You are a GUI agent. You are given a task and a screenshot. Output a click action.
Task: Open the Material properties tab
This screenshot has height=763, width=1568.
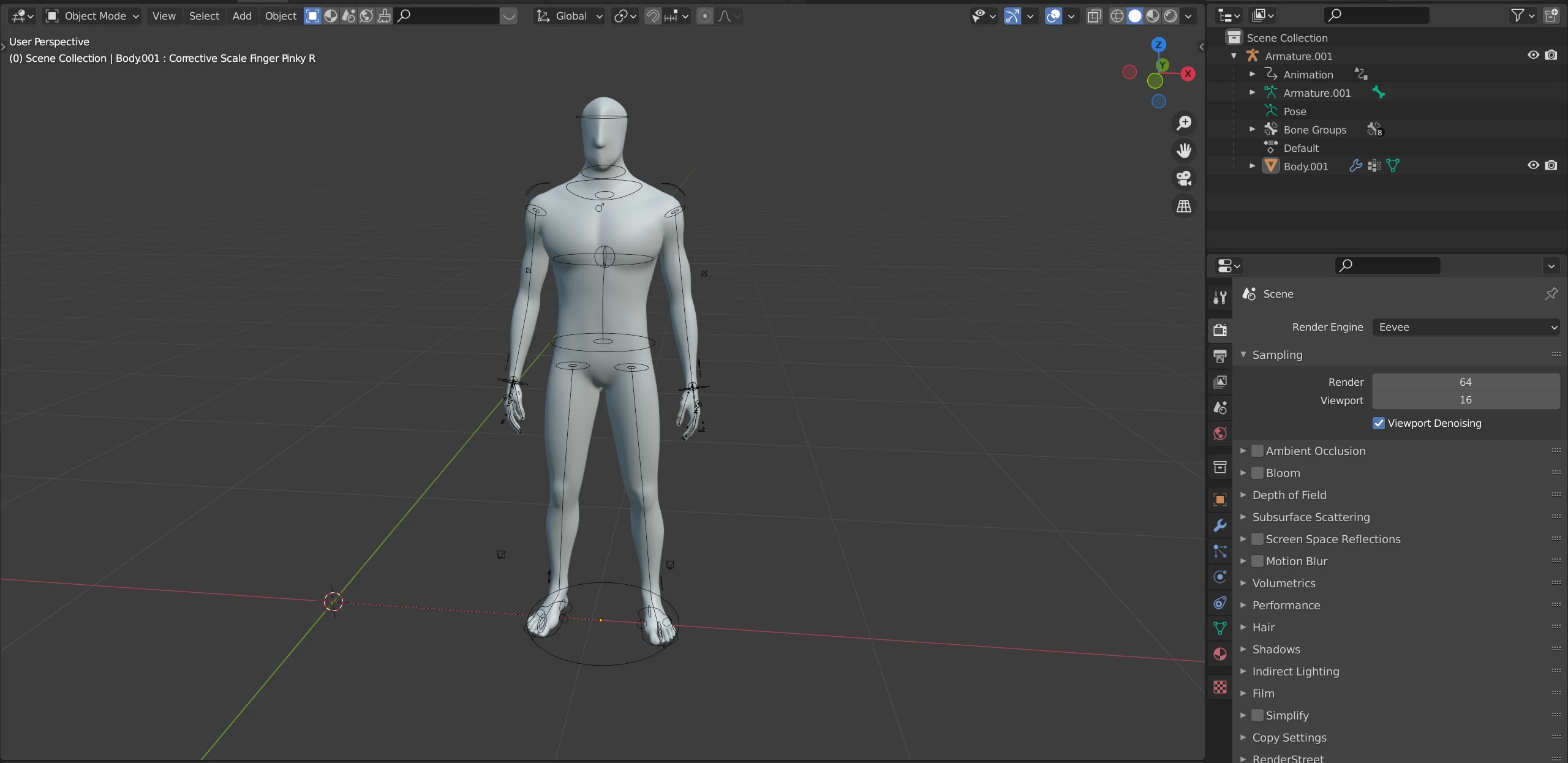click(1219, 654)
